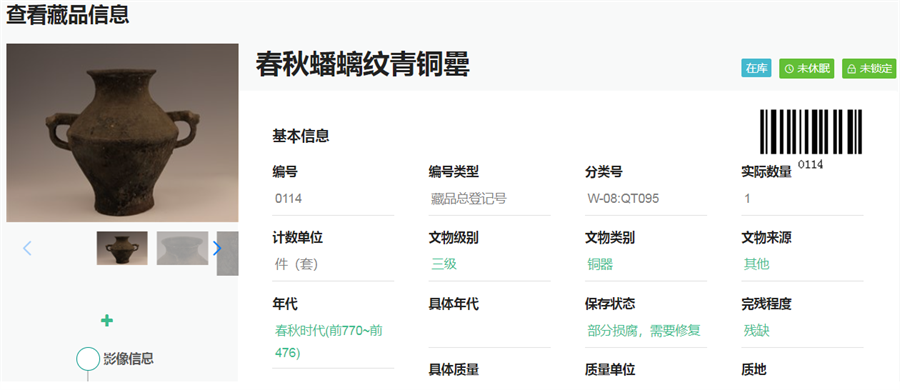
Task: Select first bronze vessel thumbnail
Action: point(122,248)
